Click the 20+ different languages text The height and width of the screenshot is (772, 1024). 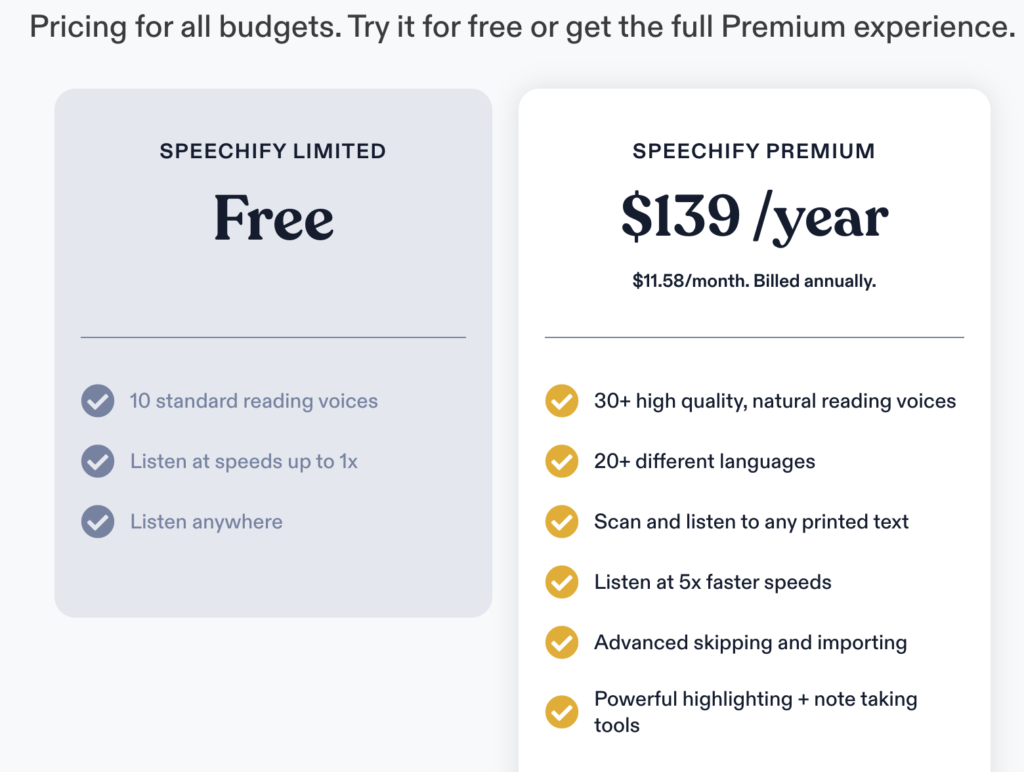coord(704,462)
